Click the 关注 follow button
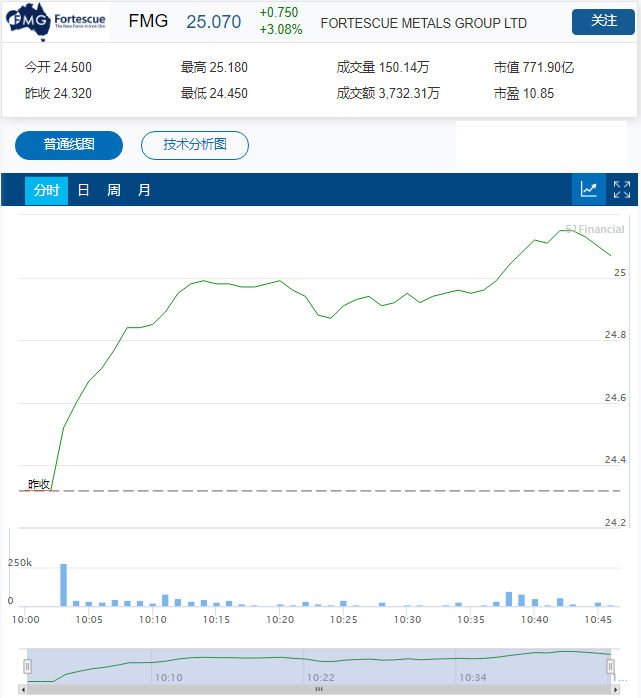 (603, 21)
